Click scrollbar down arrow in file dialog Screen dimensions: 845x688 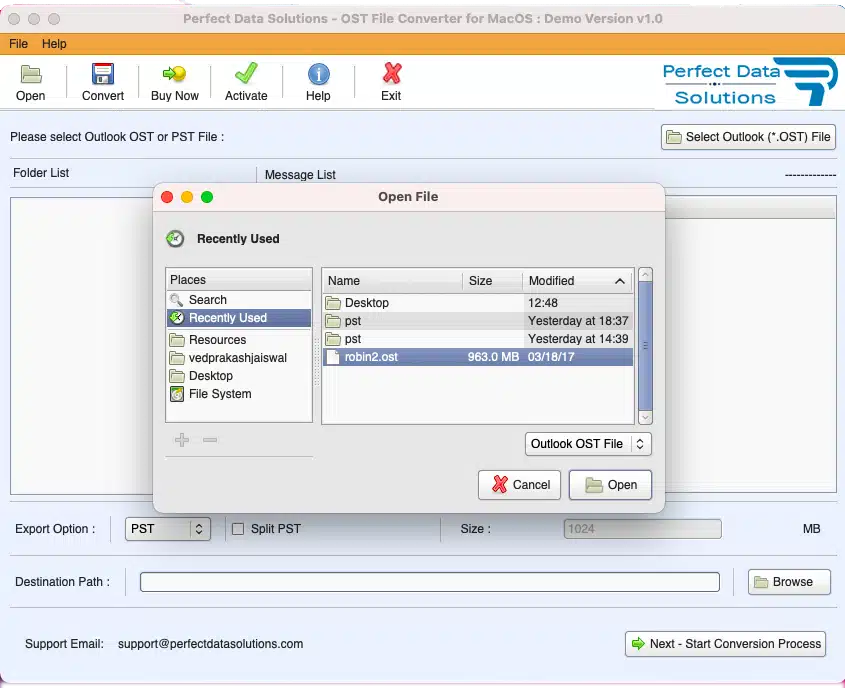click(646, 418)
